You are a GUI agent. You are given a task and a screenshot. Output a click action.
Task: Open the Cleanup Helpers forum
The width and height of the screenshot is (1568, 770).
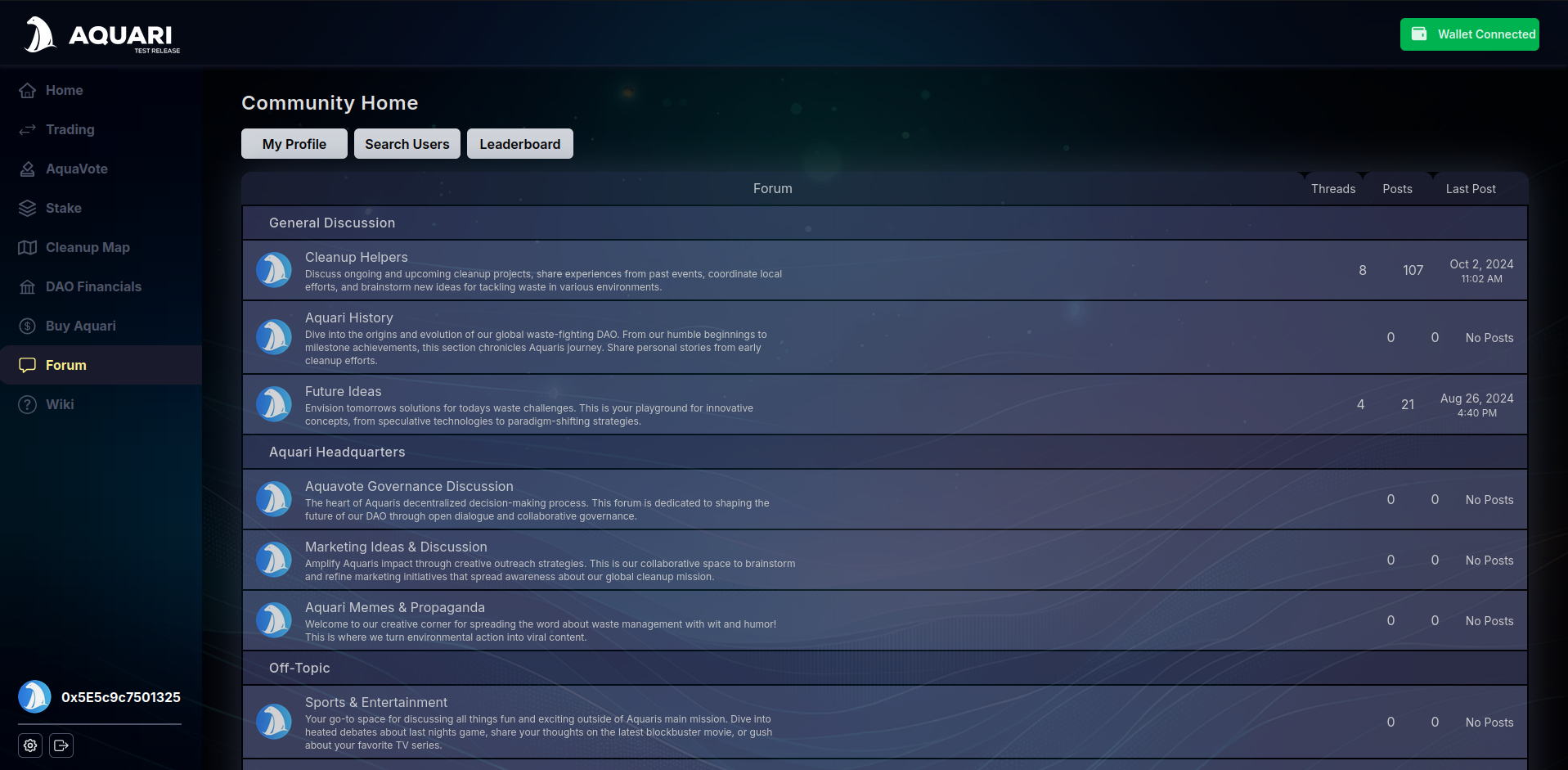[x=356, y=257]
